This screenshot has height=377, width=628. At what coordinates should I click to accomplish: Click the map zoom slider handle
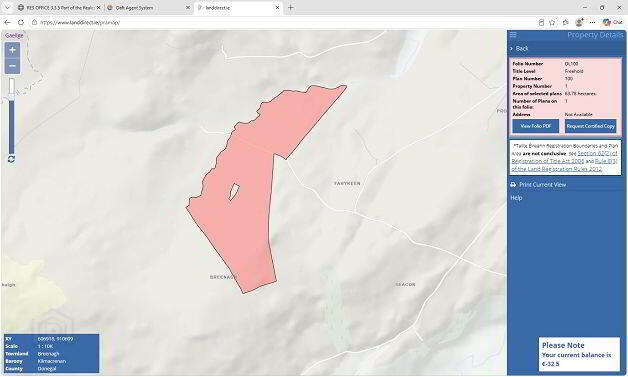click(x=12, y=97)
